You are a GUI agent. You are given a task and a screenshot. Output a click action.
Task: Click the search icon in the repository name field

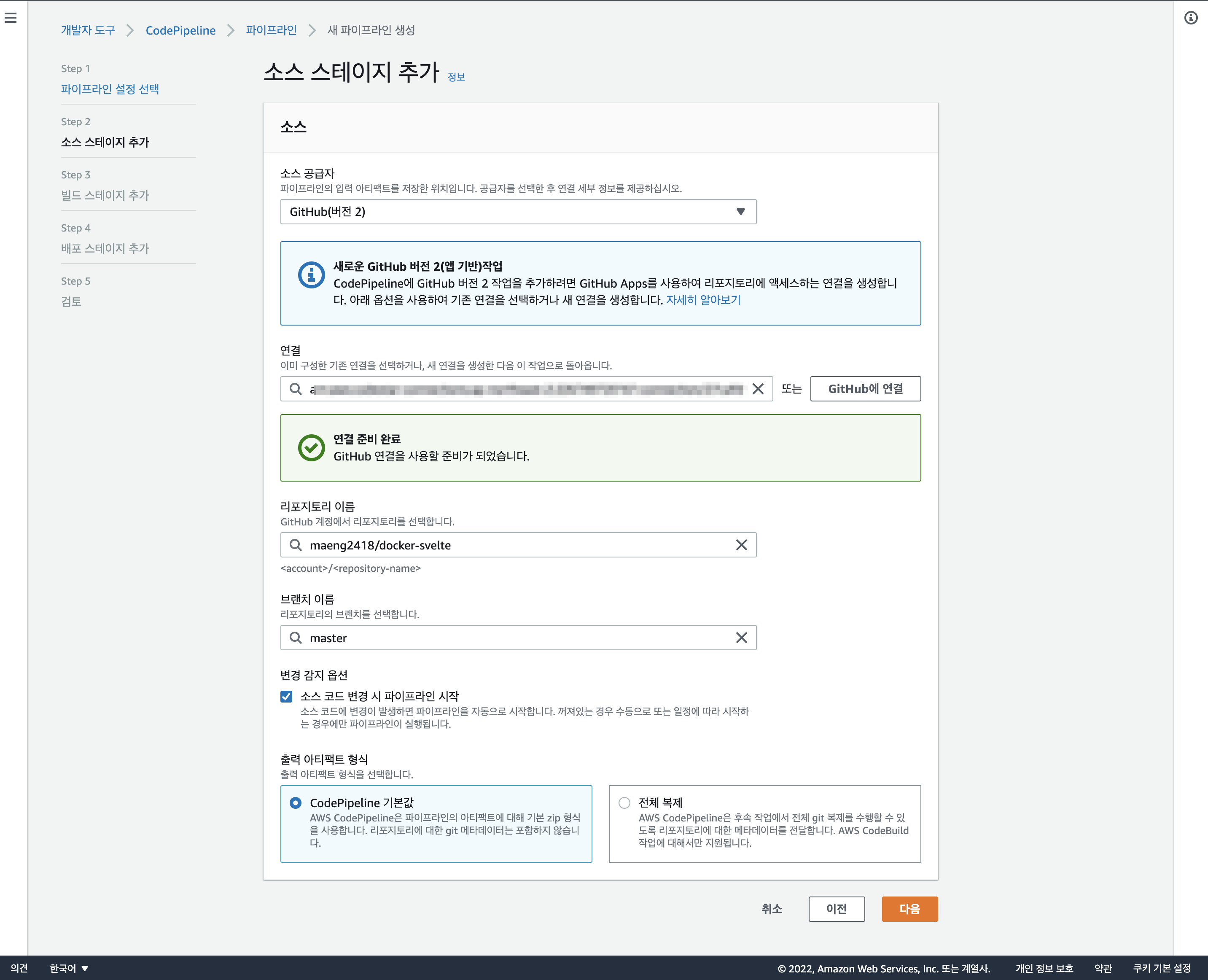point(296,545)
